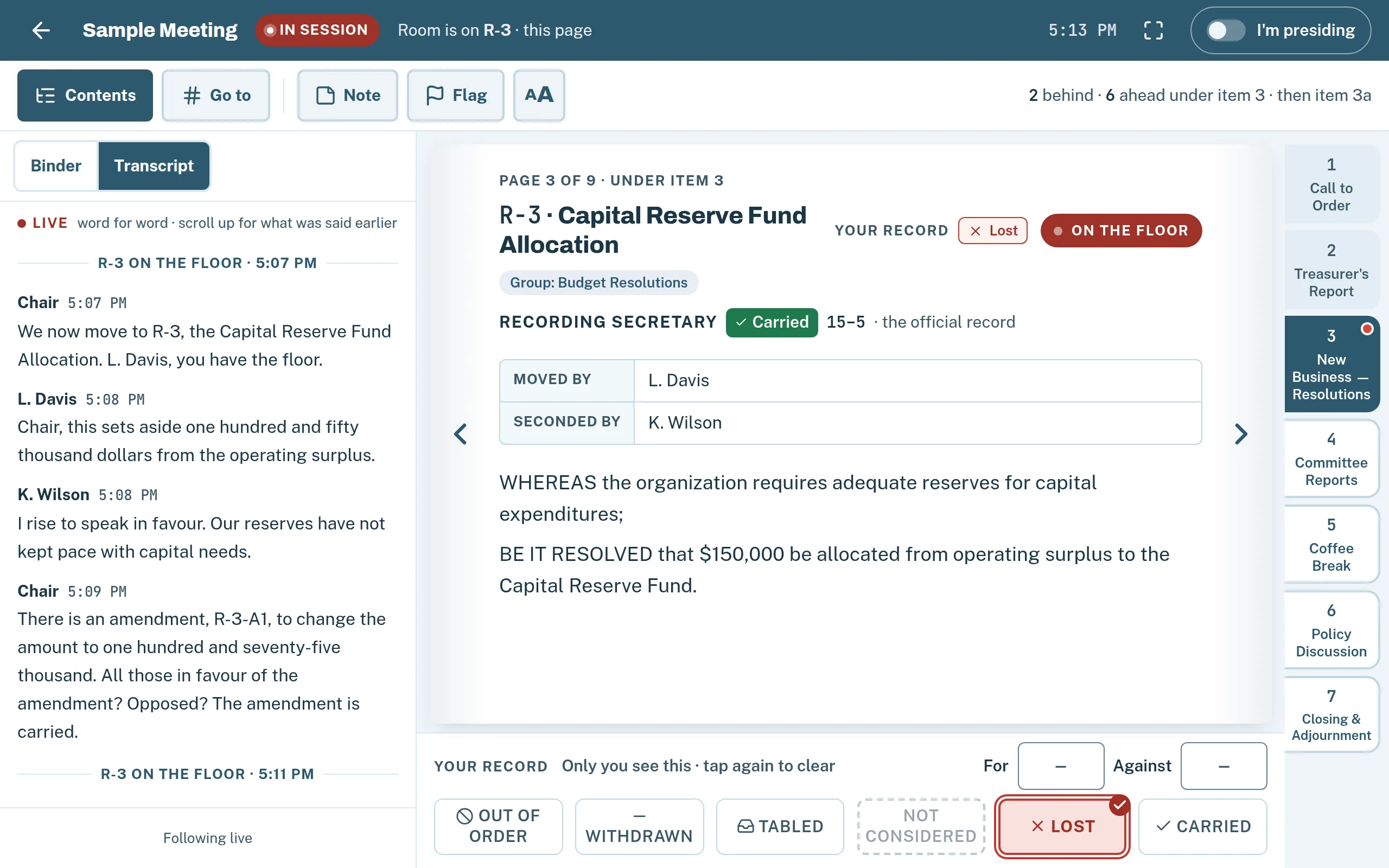Screen dimensions: 1389x868
Task: Click the L. Davis moved-by cell
Action: coord(917,381)
